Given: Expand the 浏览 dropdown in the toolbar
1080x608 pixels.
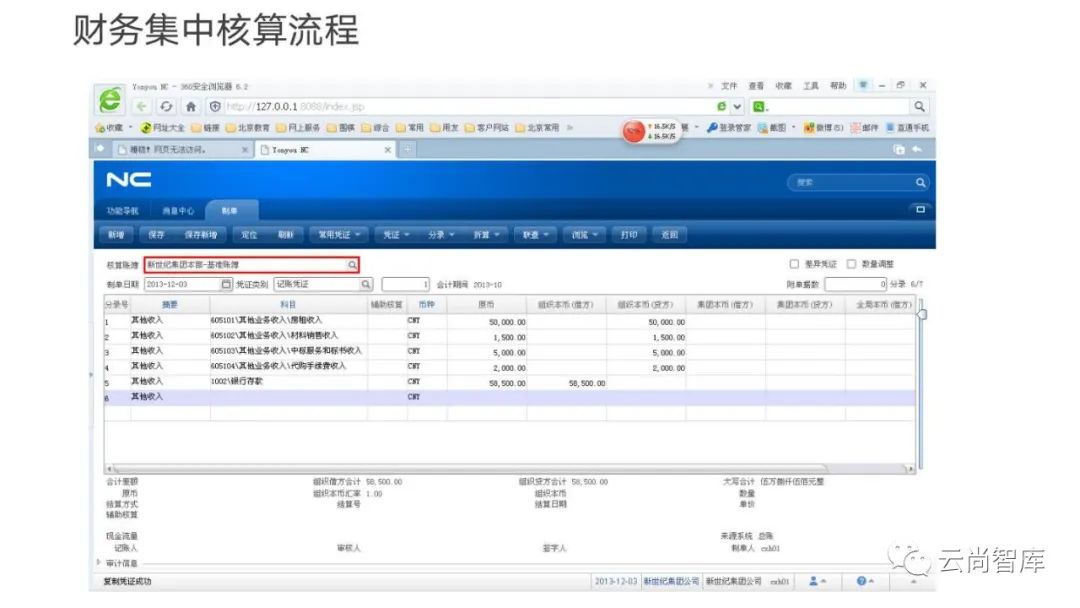Looking at the screenshot, I should [584, 235].
